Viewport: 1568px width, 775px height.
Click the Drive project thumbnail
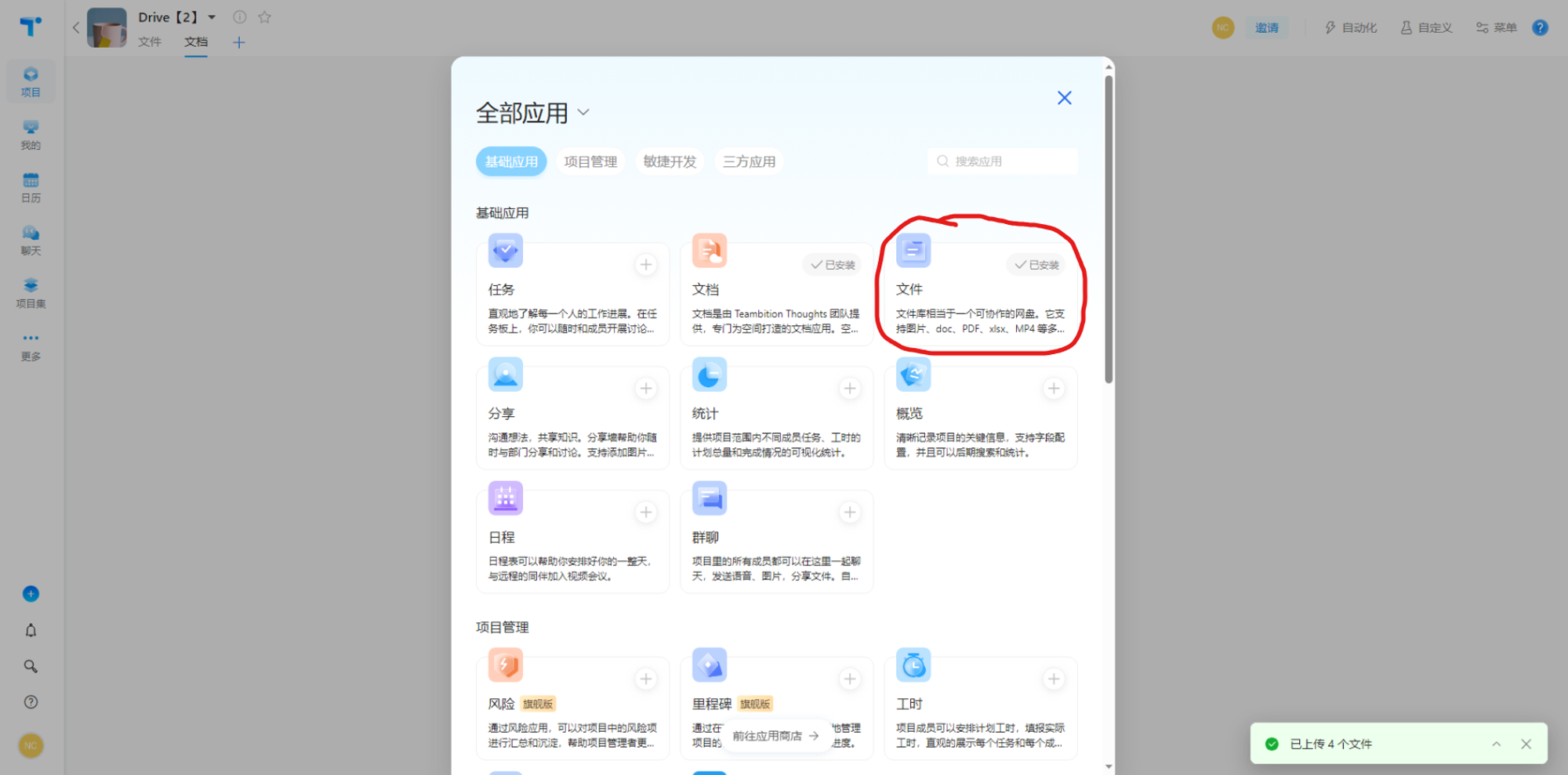coord(107,27)
